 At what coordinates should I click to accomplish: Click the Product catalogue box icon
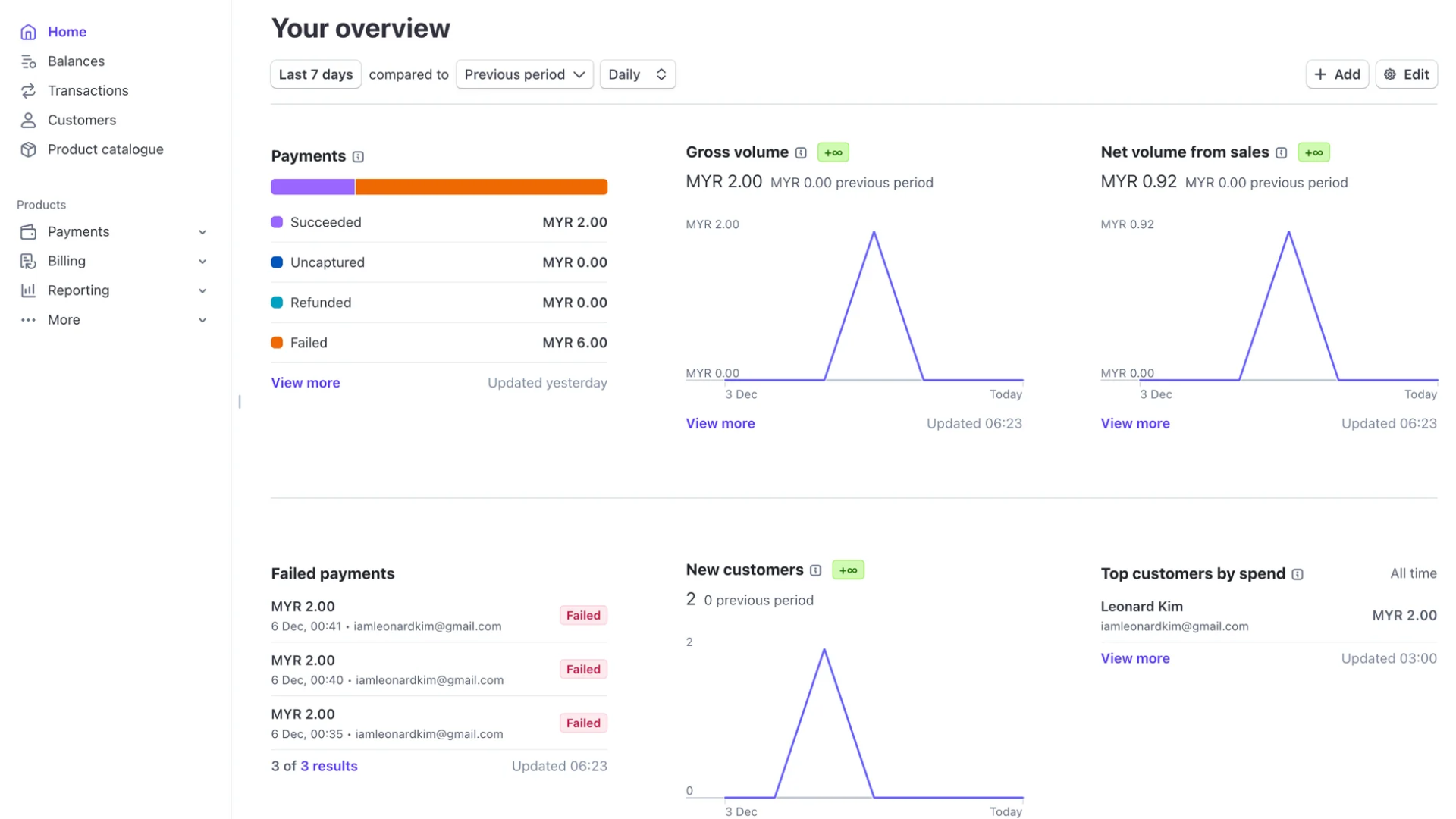point(28,149)
